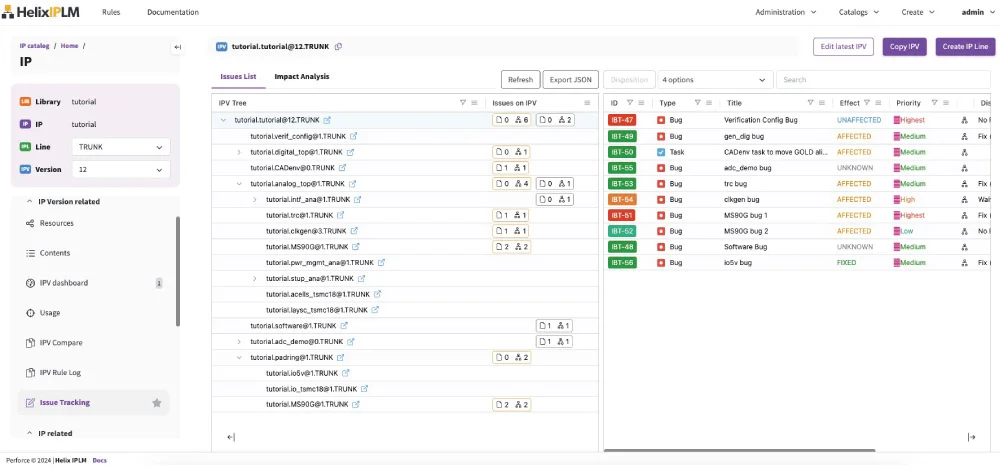The width and height of the screenshot is (1000, 470).
Task: Refresh the issues list
Action: [520, 80]
